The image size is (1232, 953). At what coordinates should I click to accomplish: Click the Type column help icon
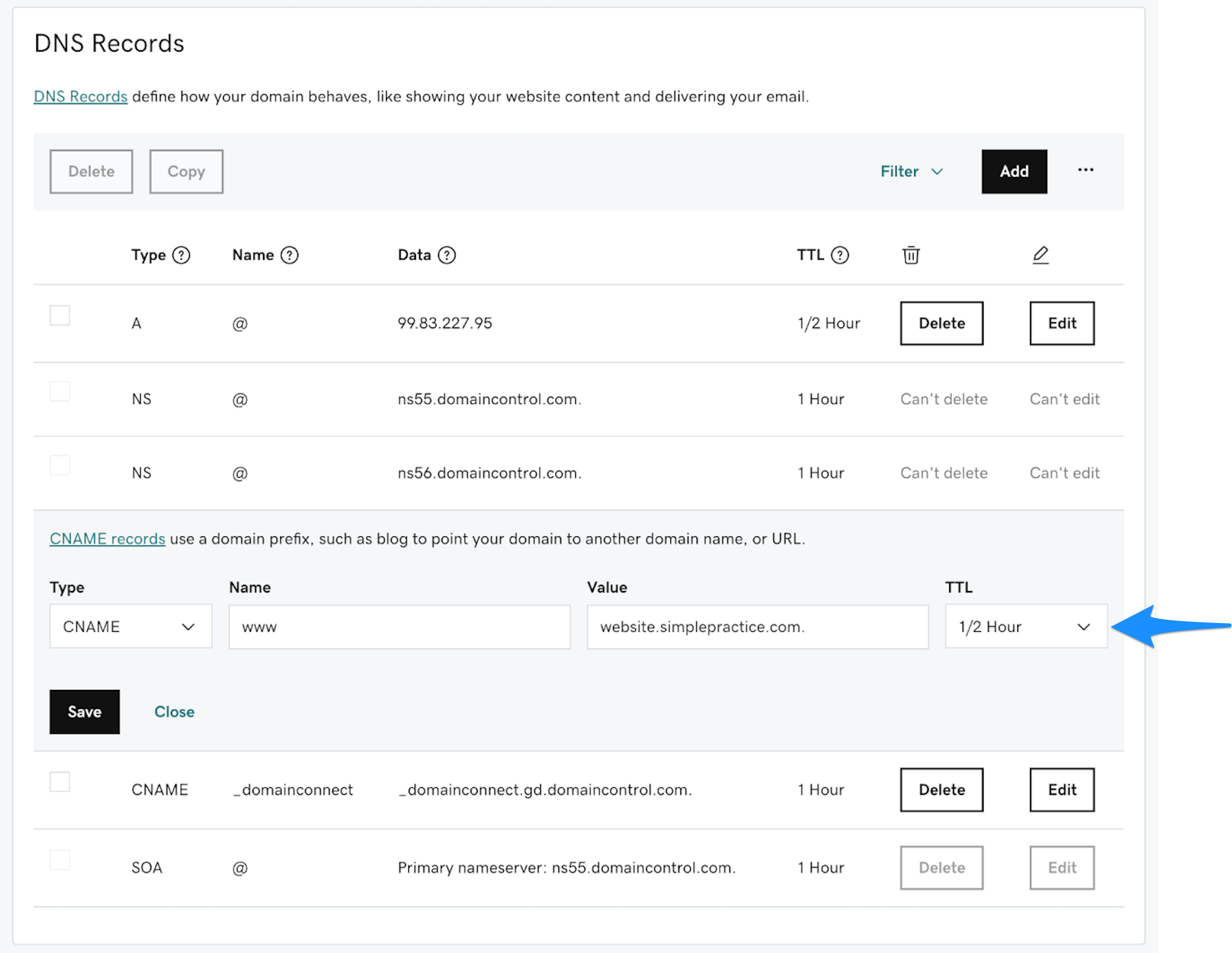[182, 255]
